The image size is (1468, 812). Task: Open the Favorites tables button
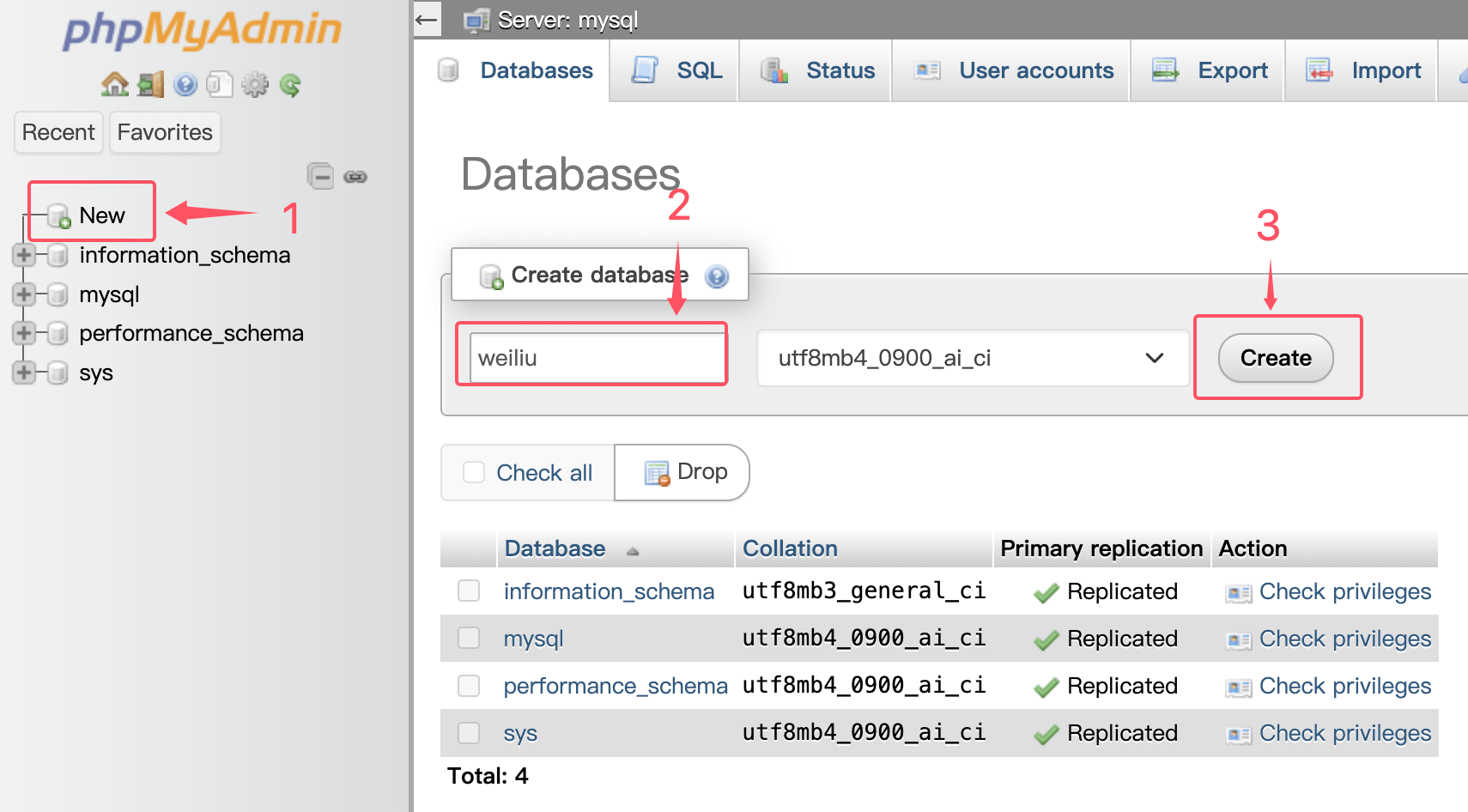click(165, 132)
